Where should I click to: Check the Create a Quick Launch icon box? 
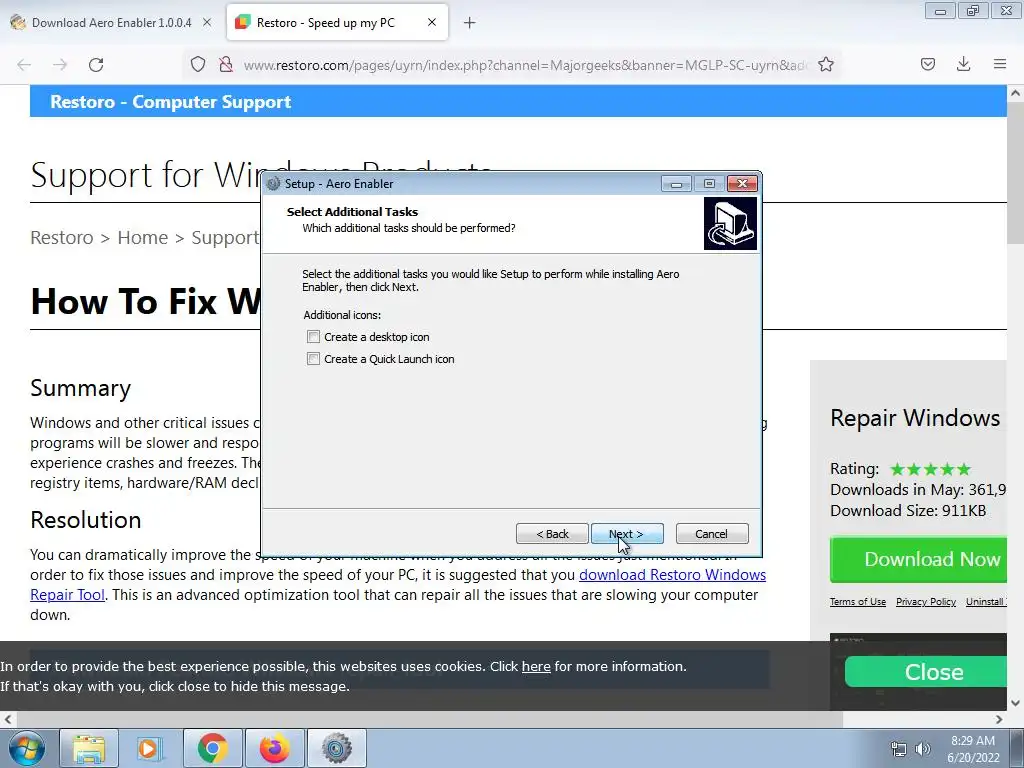pyautogui.click(x=313, y=359)
